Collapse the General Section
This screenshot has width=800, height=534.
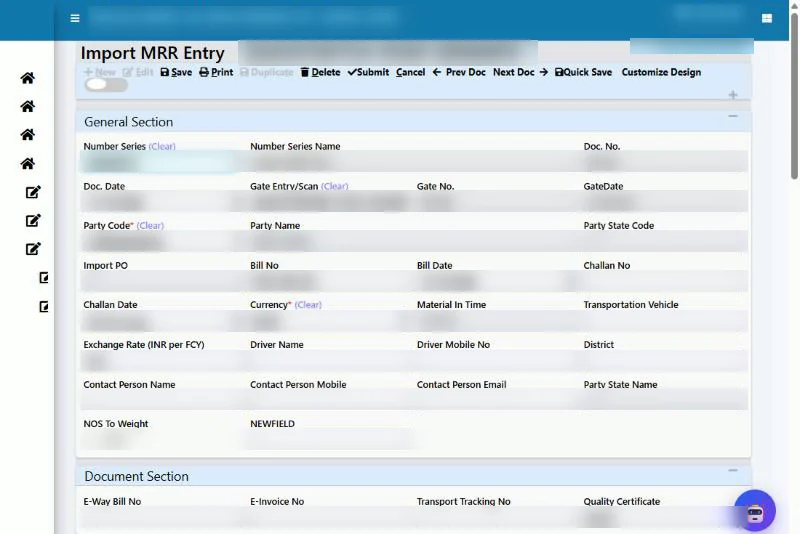pos(733,117)
